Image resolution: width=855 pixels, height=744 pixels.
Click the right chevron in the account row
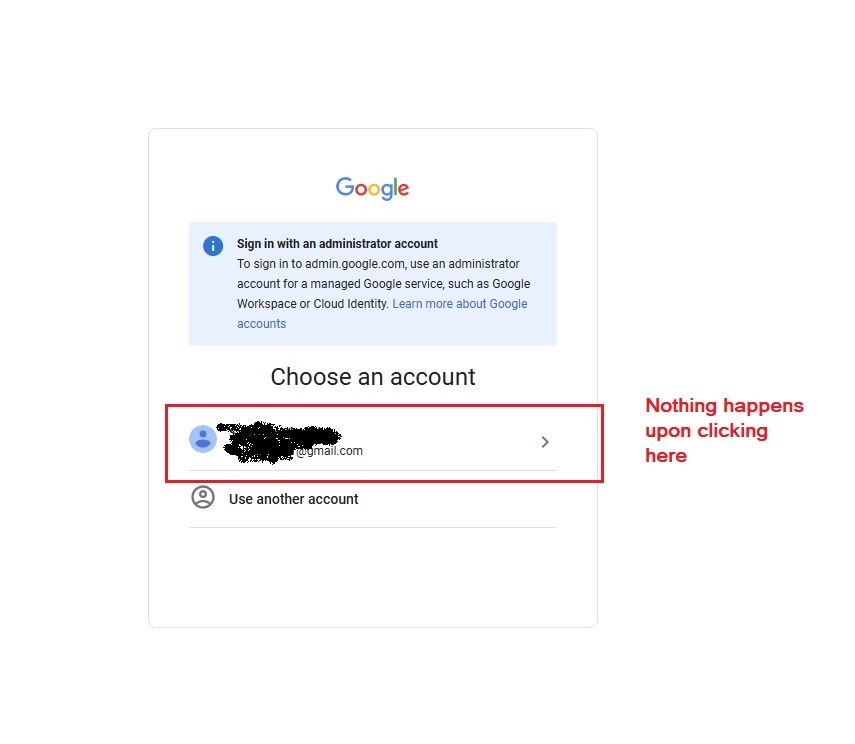545,442
